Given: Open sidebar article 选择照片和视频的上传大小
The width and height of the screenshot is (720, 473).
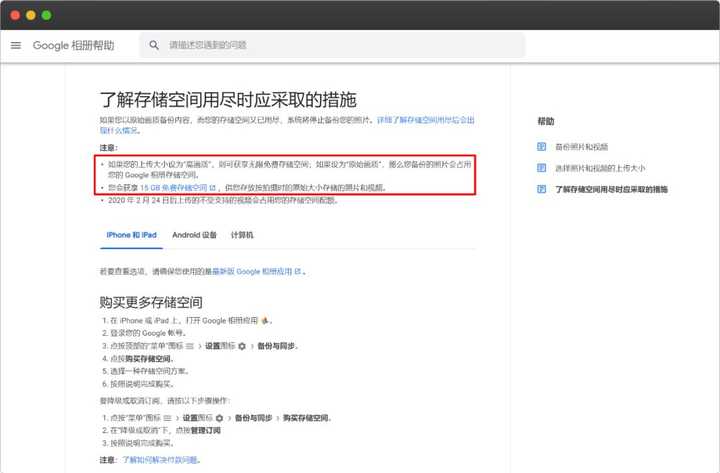Looking at the screenshot, I should pyautogui.click(x=600, y=168).
